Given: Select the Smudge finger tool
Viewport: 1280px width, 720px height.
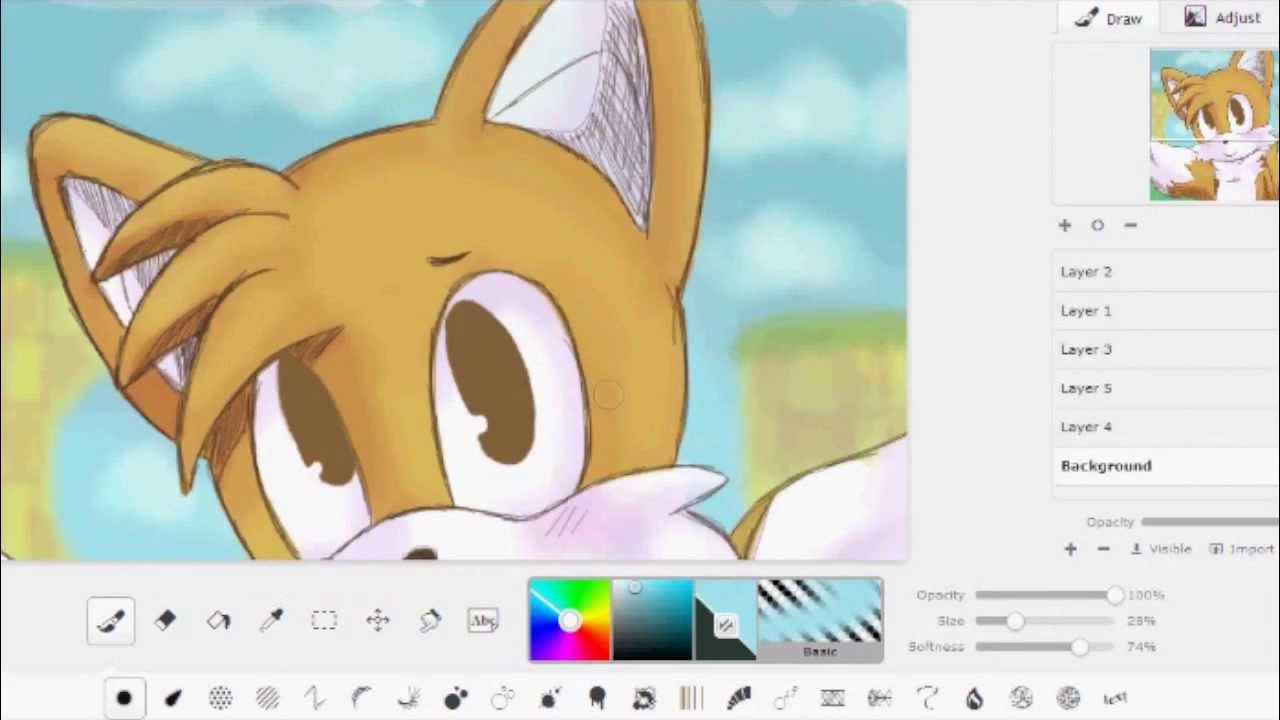Looking at the screenshot, I should 430,621.
